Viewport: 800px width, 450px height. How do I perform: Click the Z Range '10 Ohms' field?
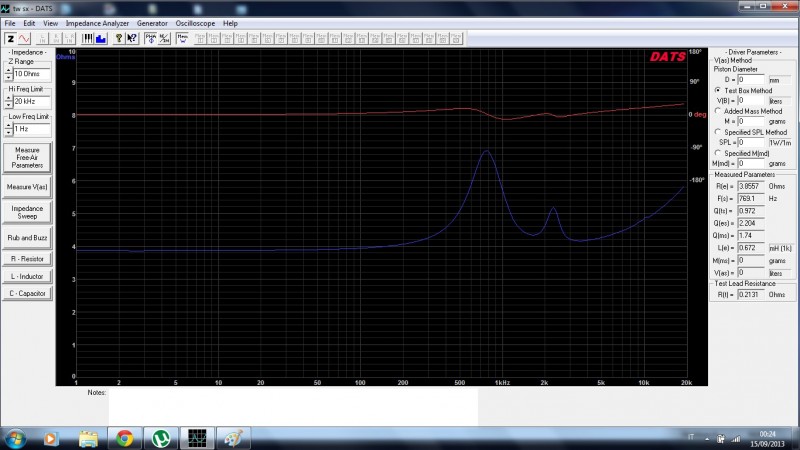[32, 74]
